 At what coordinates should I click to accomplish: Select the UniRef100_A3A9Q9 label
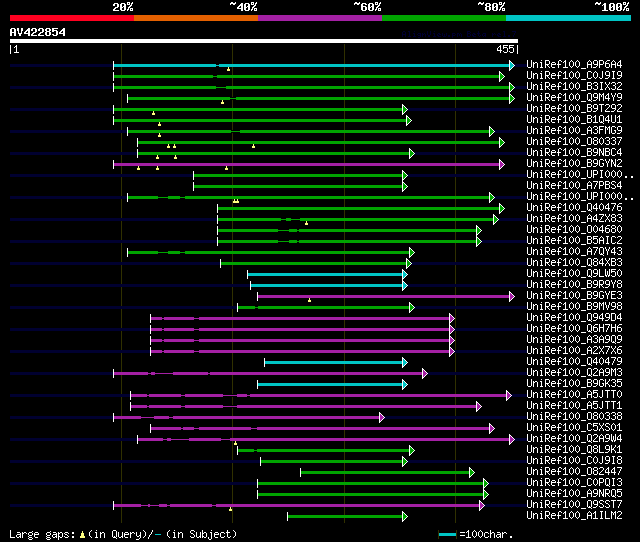(574, 340)
